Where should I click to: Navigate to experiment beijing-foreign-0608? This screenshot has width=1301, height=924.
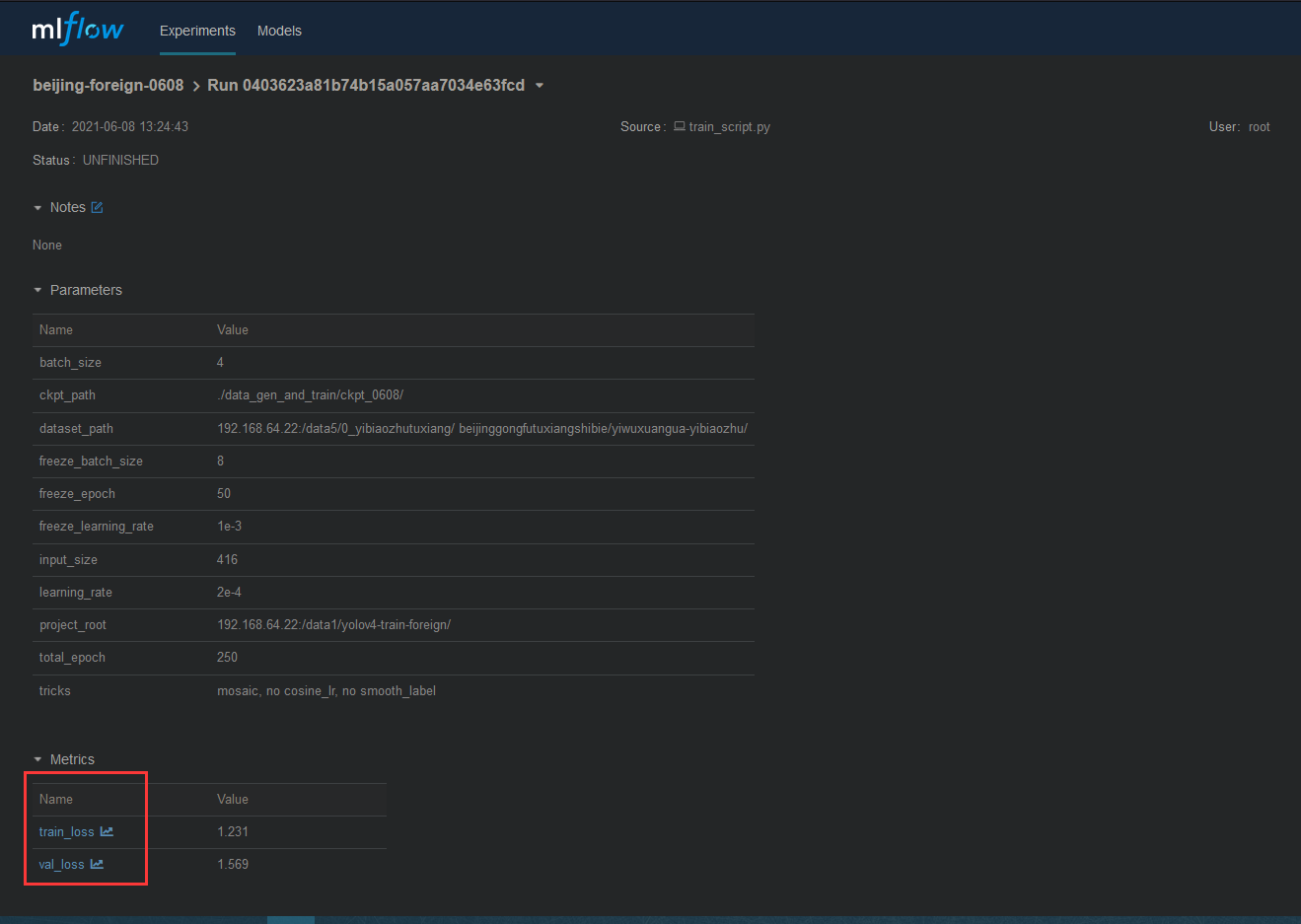pos(108,85)
